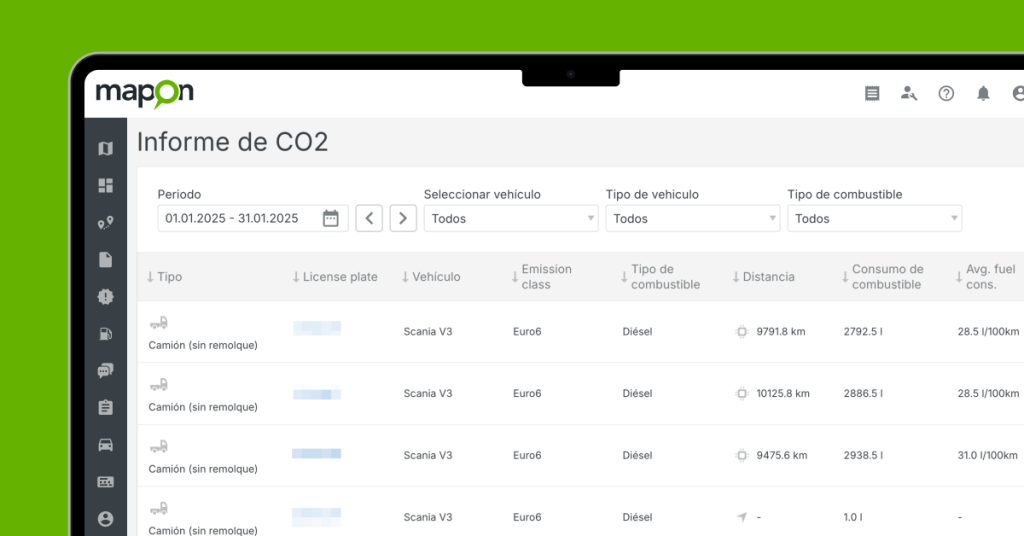Sort by Avg. fuel cons. column

tap(985, 277)
